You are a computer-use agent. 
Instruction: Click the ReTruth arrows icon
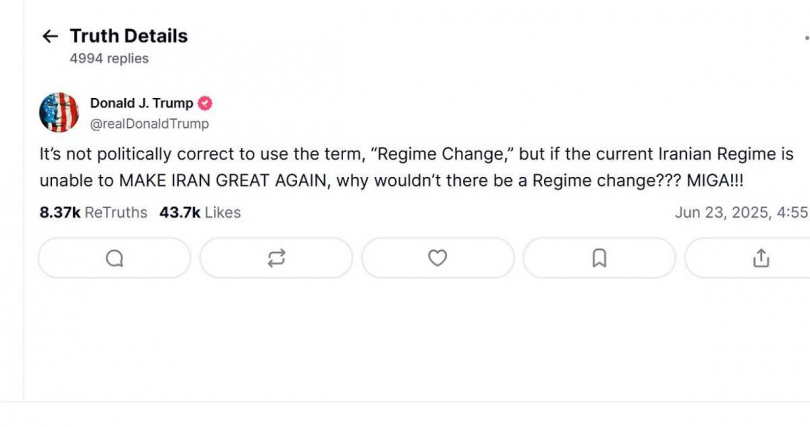[276, 258]
